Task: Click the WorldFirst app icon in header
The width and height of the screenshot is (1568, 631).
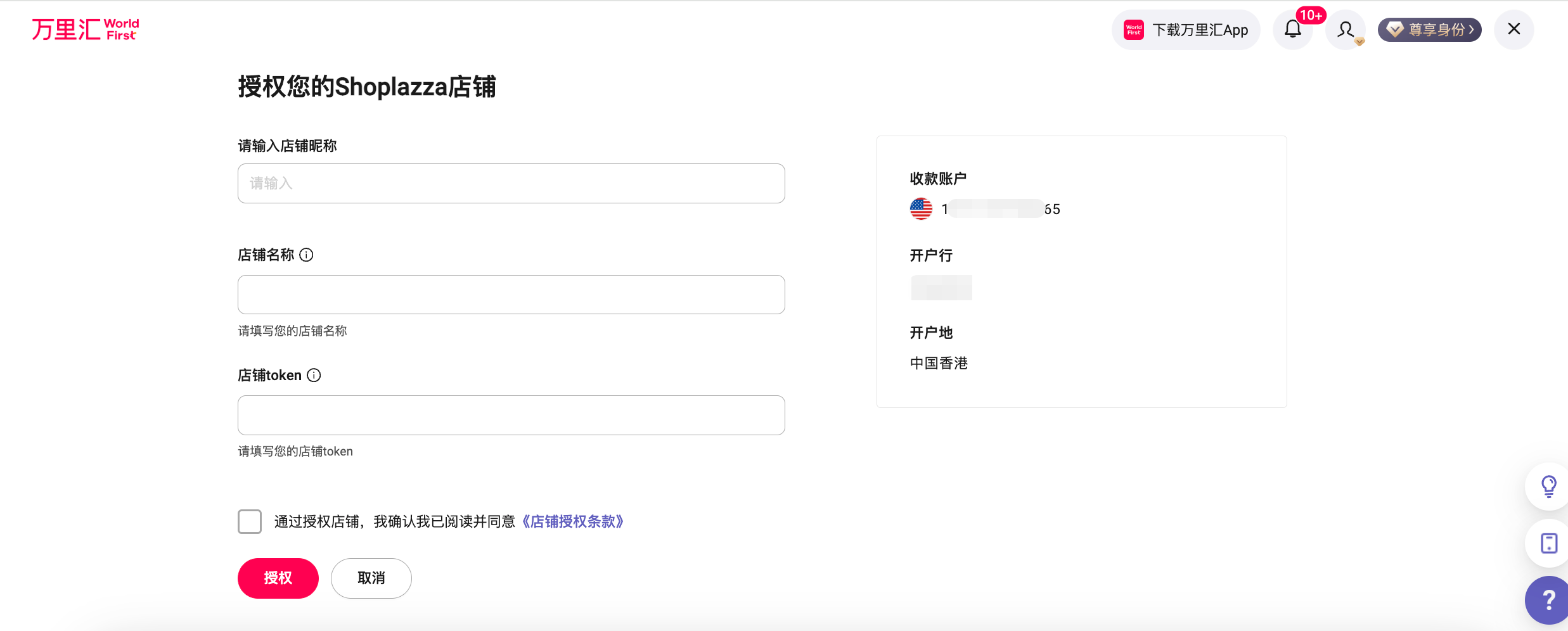Action: point(1134,30)
